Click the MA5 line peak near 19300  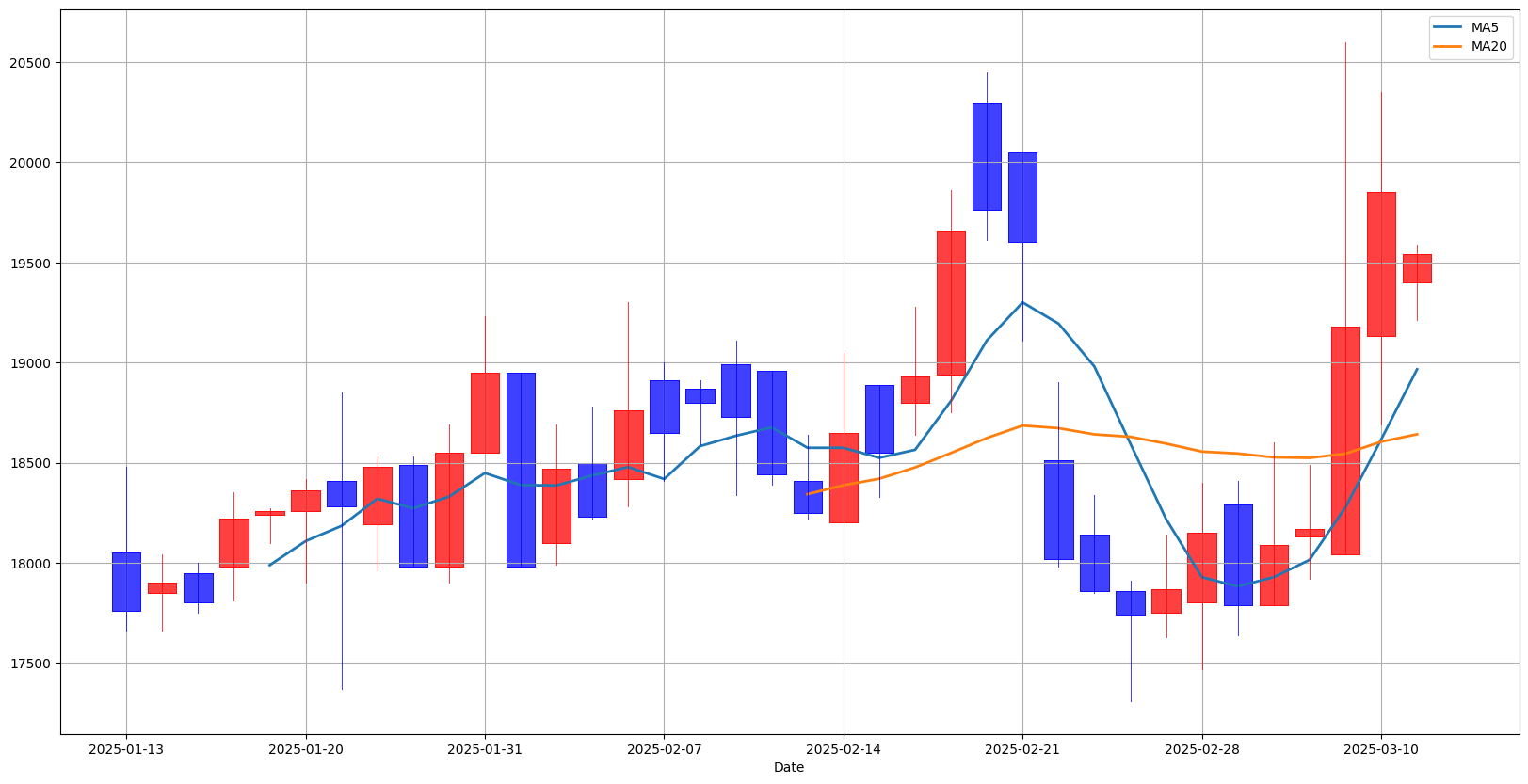pyautogui.click(x=1022, y=302)
